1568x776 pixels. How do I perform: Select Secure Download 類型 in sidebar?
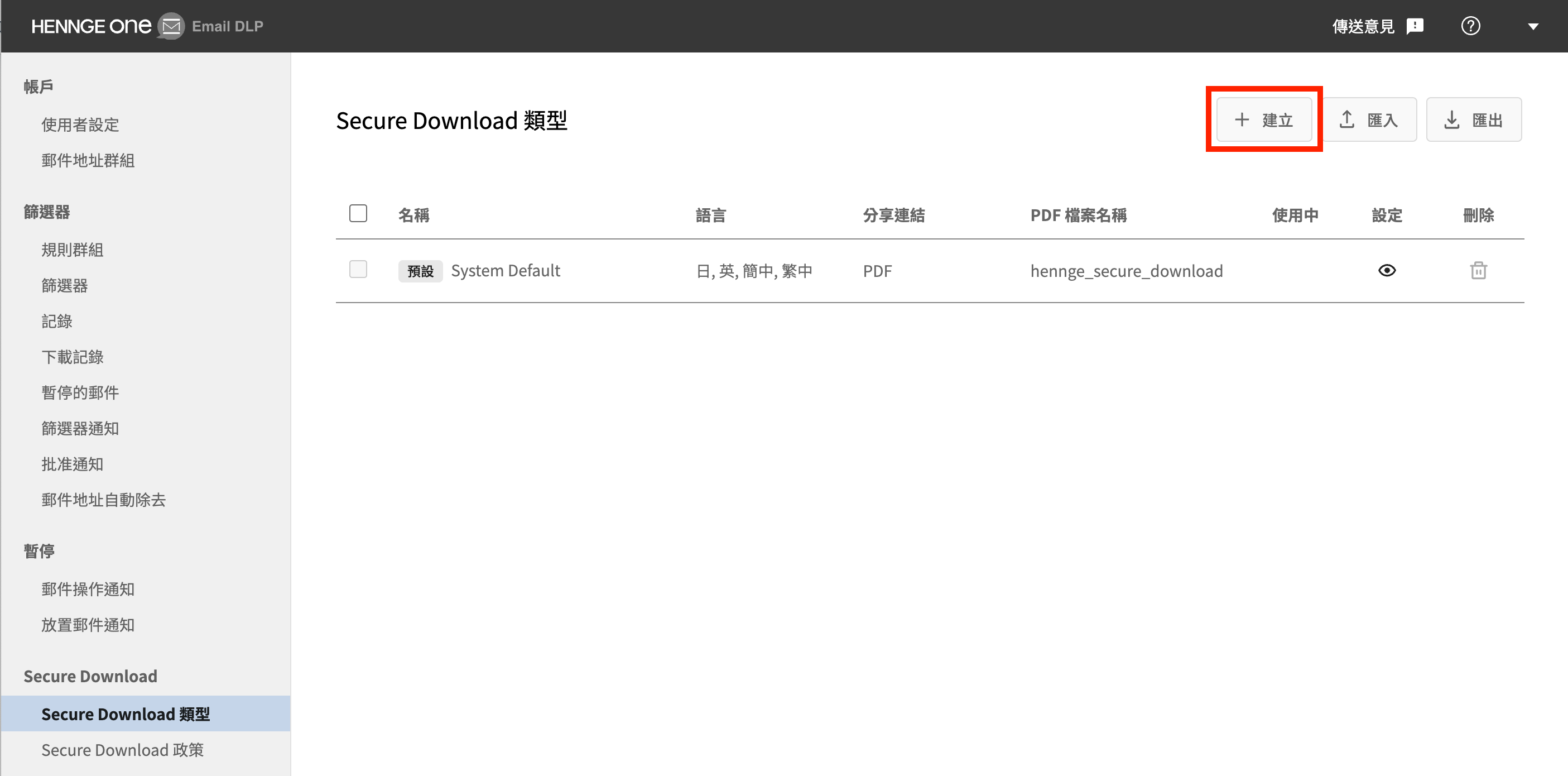click(146, 713)
